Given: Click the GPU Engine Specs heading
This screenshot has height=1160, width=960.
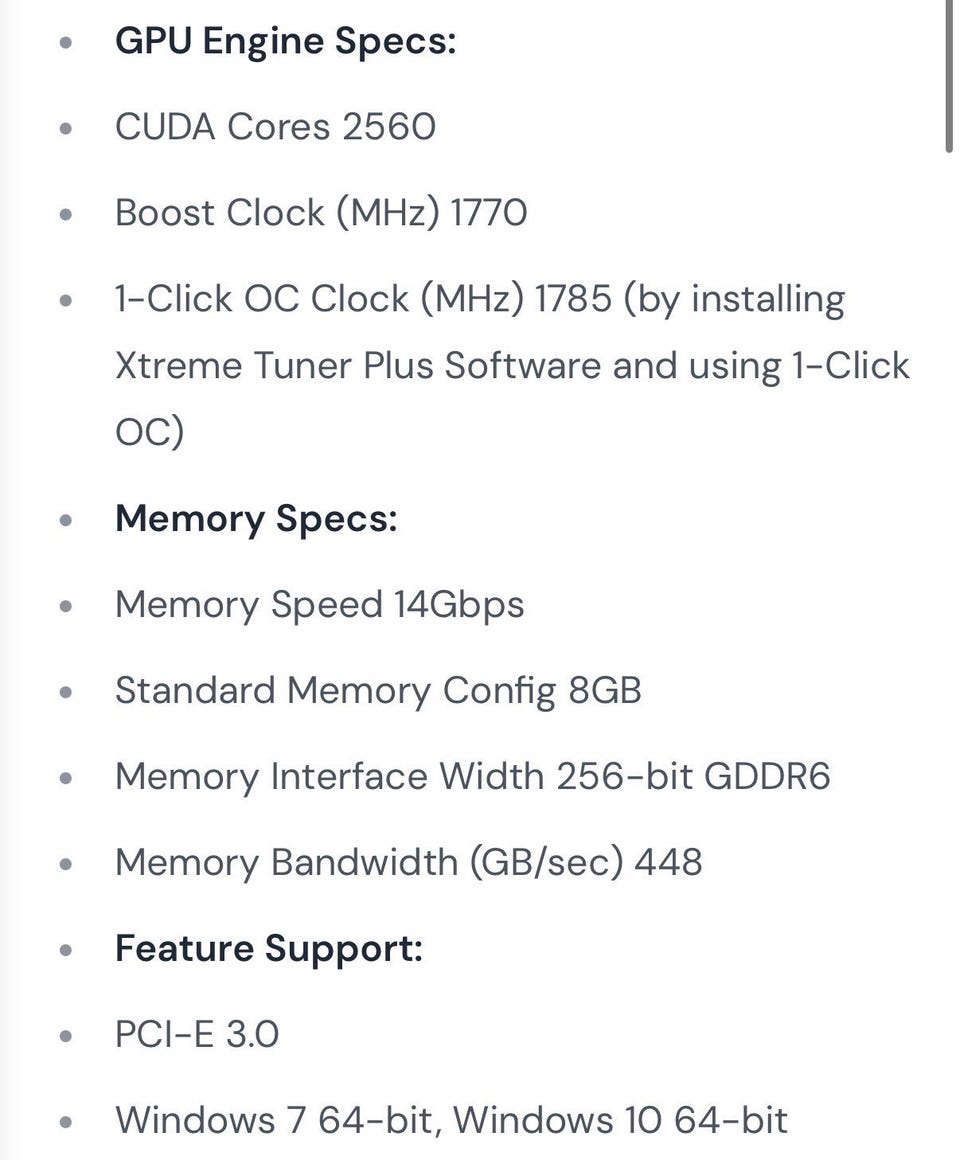Looking at the screenshot, I should click(x=285, y=42).
